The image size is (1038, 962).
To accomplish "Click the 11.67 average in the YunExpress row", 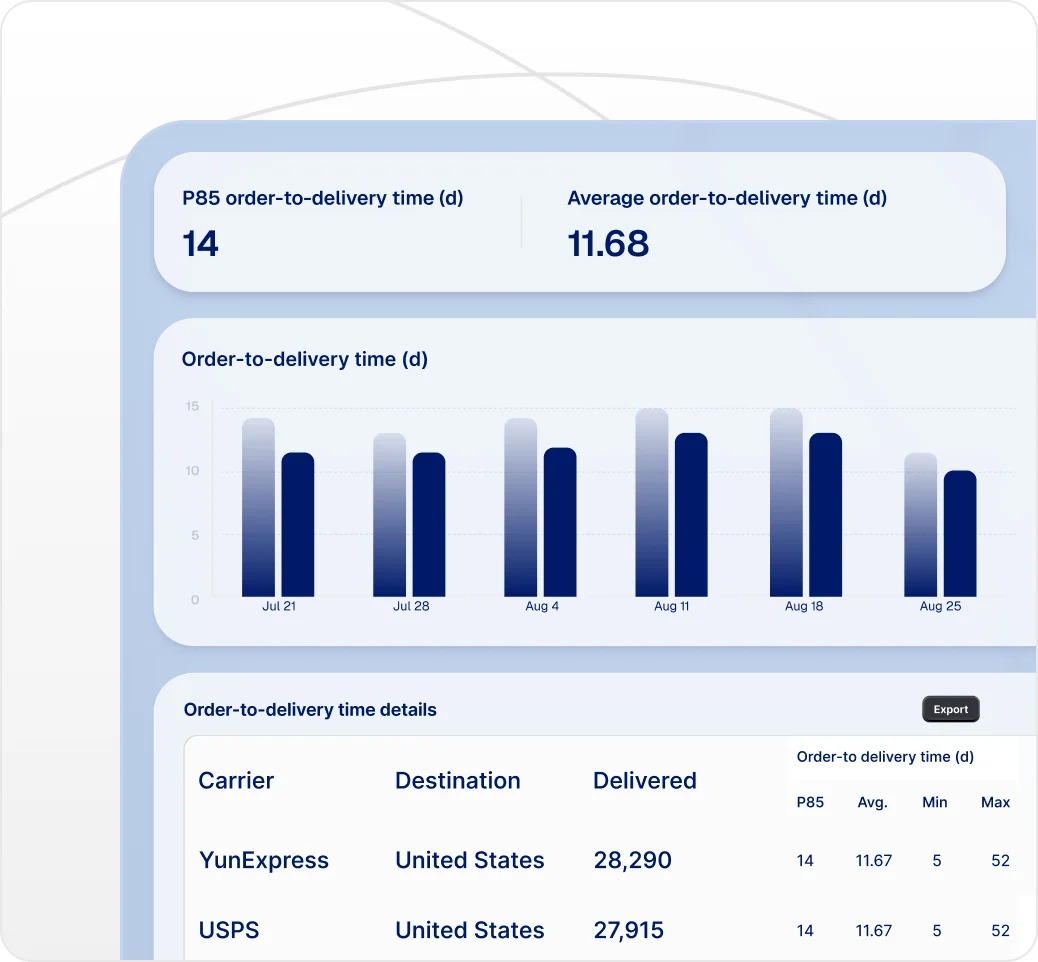I will pos(874,861).
